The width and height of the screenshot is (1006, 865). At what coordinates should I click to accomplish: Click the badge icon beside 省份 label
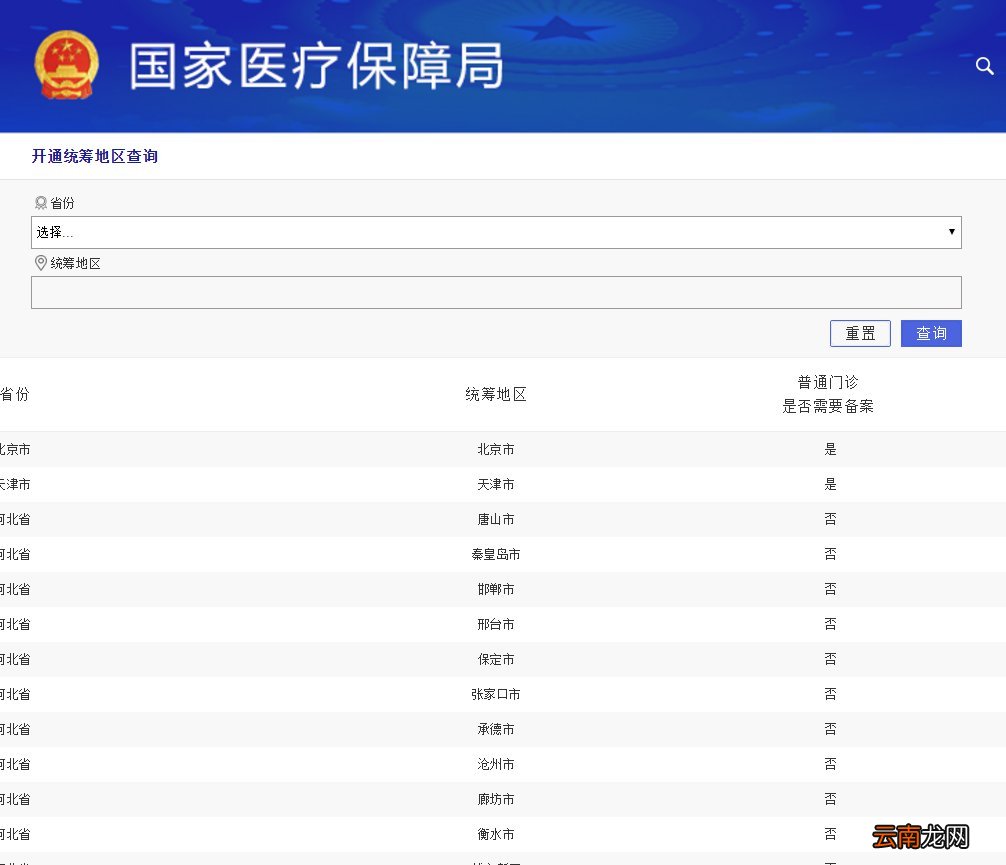40,203
